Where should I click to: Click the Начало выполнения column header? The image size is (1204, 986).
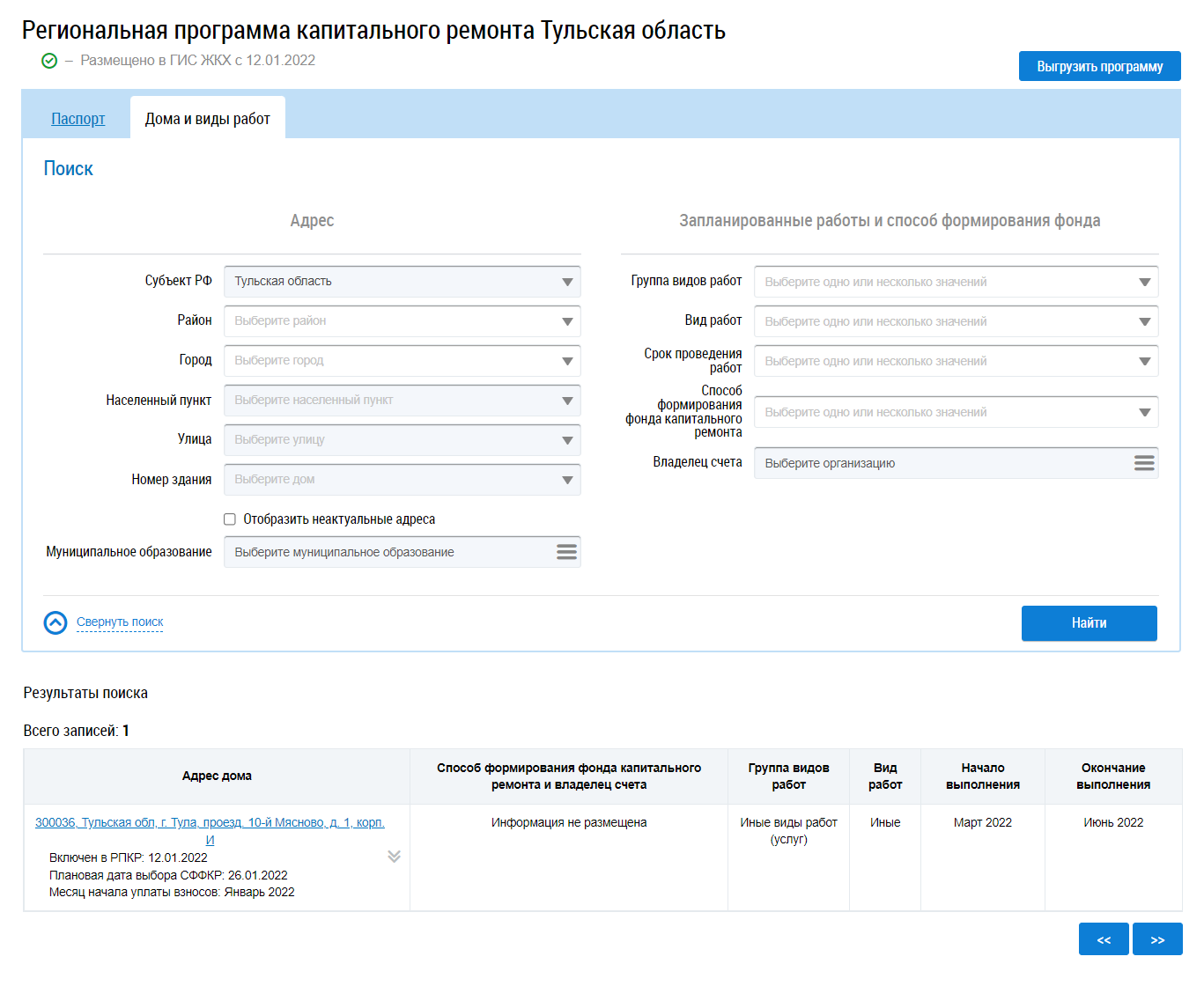point(983,776)
